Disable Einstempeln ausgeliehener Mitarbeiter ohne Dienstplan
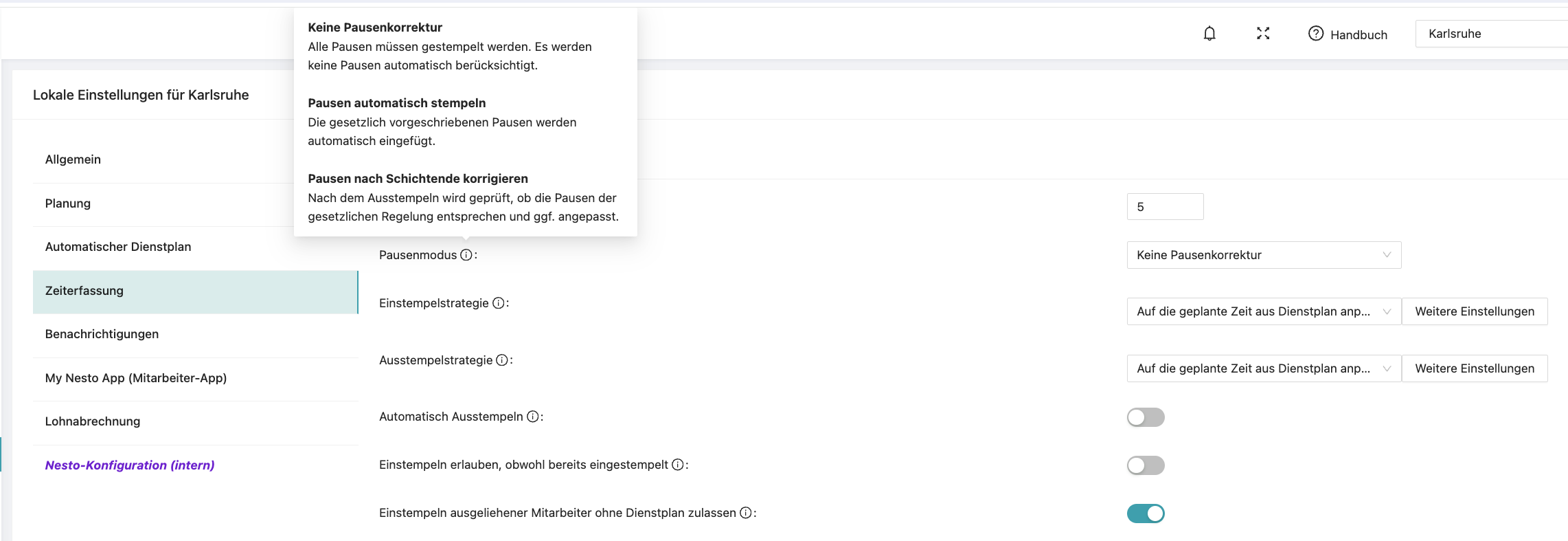1568x541 pixels. (x=1145, y=514)
